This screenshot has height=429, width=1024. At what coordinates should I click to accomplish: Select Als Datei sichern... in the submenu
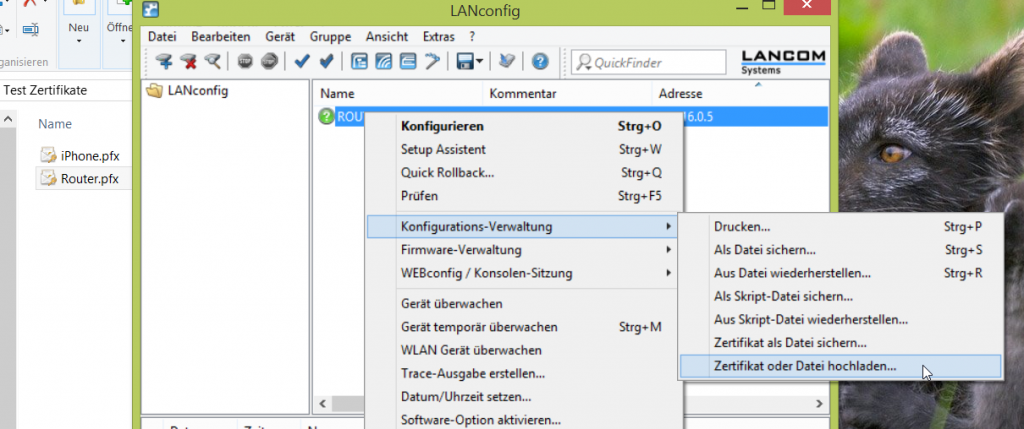click(840, 250)
